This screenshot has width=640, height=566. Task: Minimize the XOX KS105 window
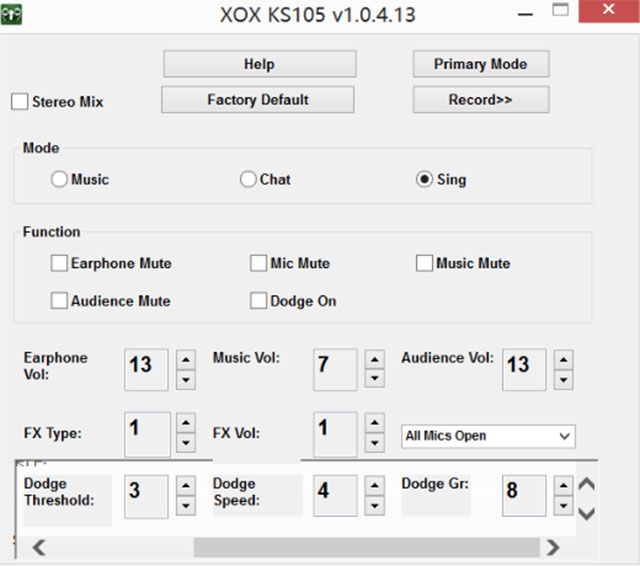(x=525, y=15)
